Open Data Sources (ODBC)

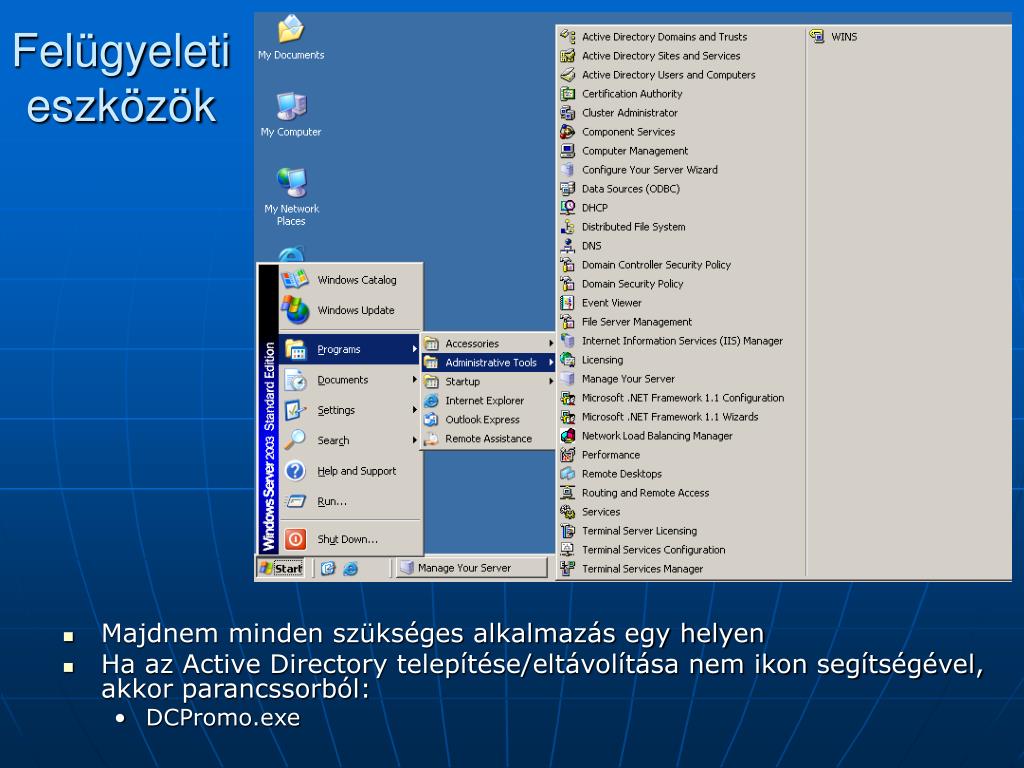coord(681,188)
